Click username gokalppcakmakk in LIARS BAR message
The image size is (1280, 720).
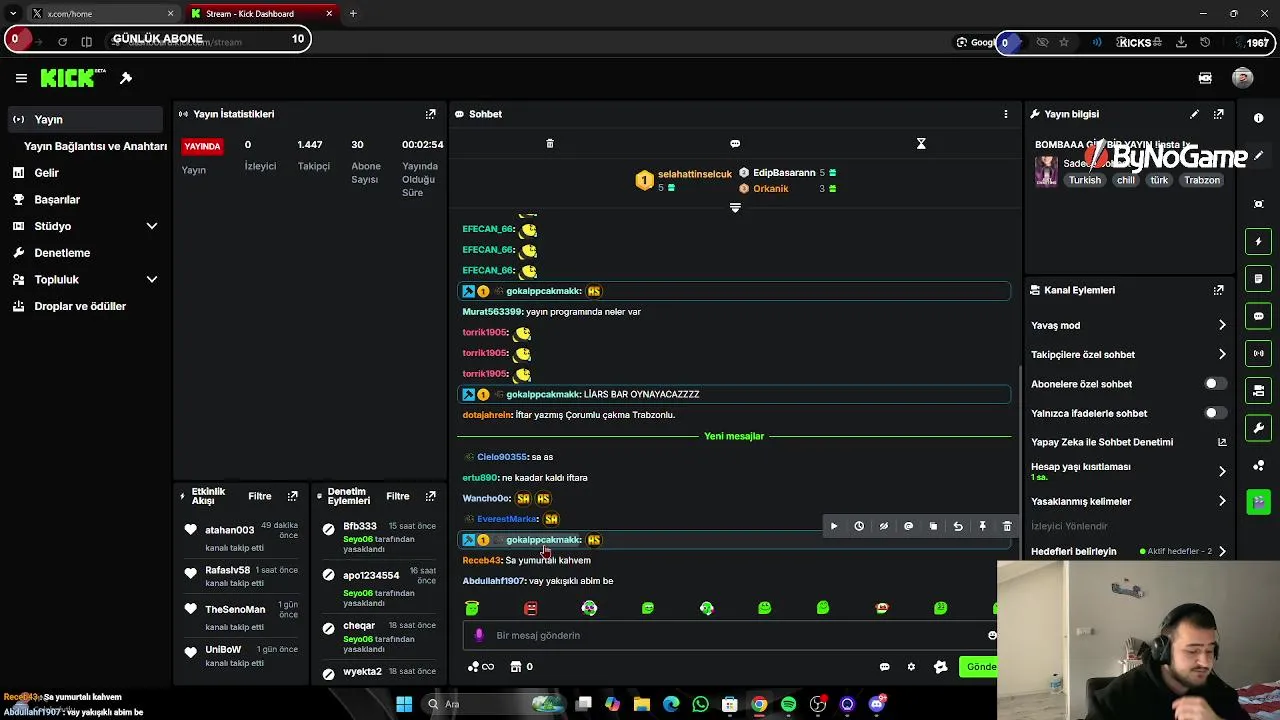[544, 394]
